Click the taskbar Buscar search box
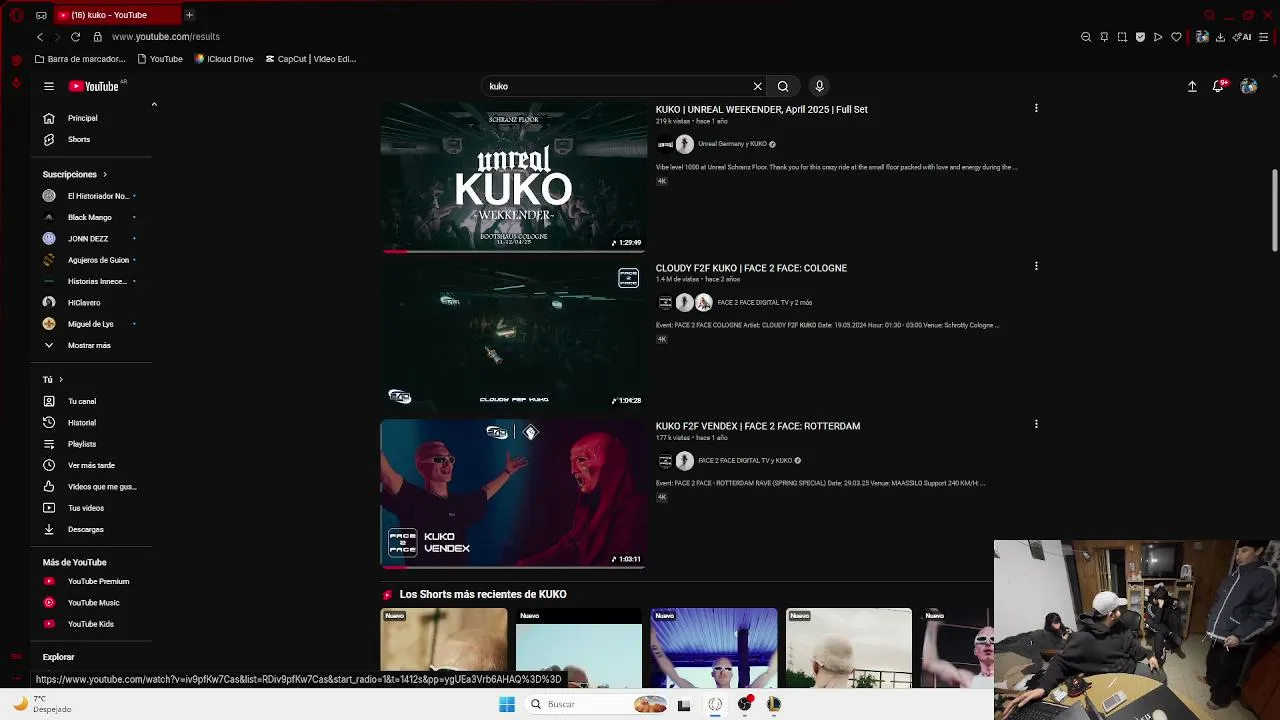This screenshot has height=720, width=1280. (x=598, y=704)
